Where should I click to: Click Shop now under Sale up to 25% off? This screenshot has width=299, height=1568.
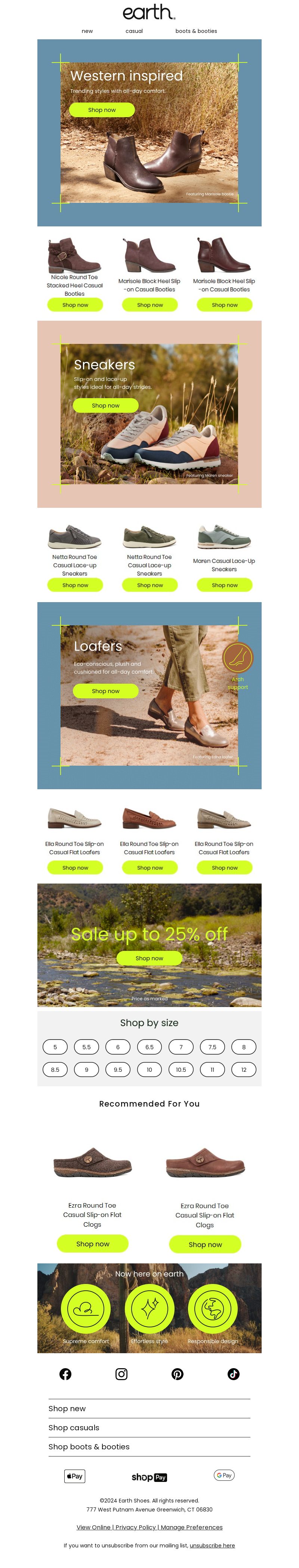pos(149,958)
